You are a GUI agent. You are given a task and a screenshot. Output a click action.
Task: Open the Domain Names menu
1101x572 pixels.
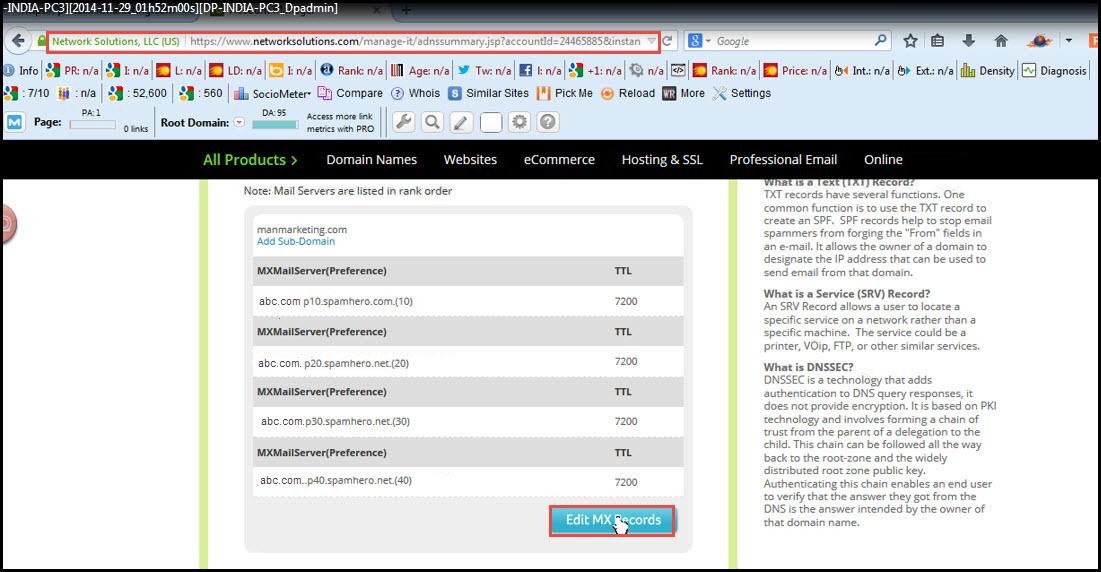(x=371, y=160)
